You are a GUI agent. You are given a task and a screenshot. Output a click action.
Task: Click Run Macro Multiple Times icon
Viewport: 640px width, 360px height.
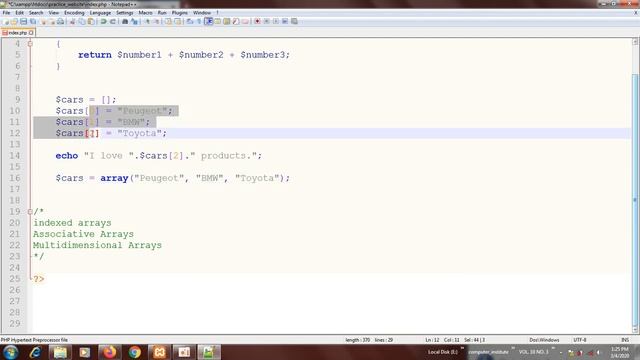pos(285,21)
